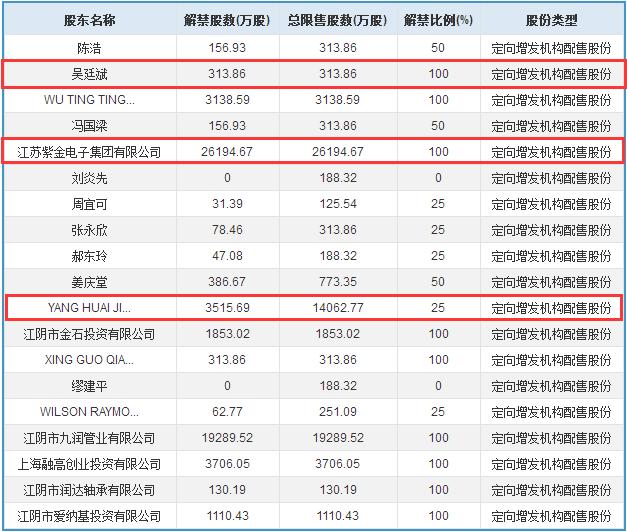Click unlock ratio 25 in 张永欣 row
This screenshot has width=627, height=532.
pos(438,230)
